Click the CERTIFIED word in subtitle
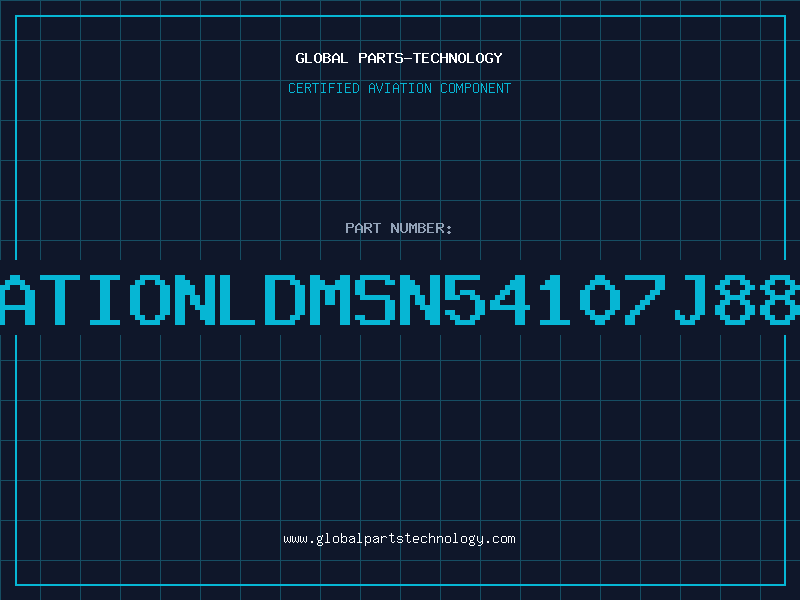This screenshot has width=800, height=600. pos(323,88)
